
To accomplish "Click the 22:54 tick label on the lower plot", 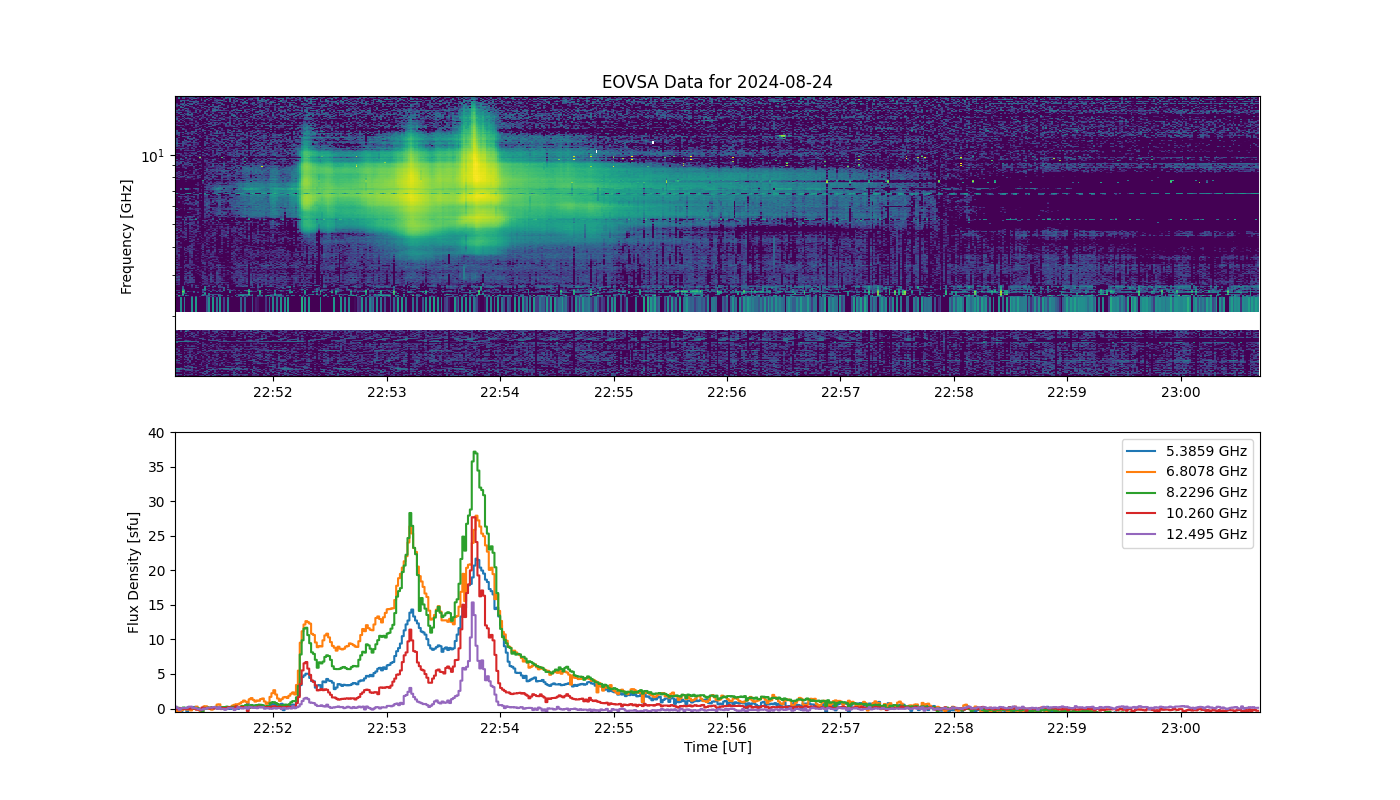I will click(499, 728).
